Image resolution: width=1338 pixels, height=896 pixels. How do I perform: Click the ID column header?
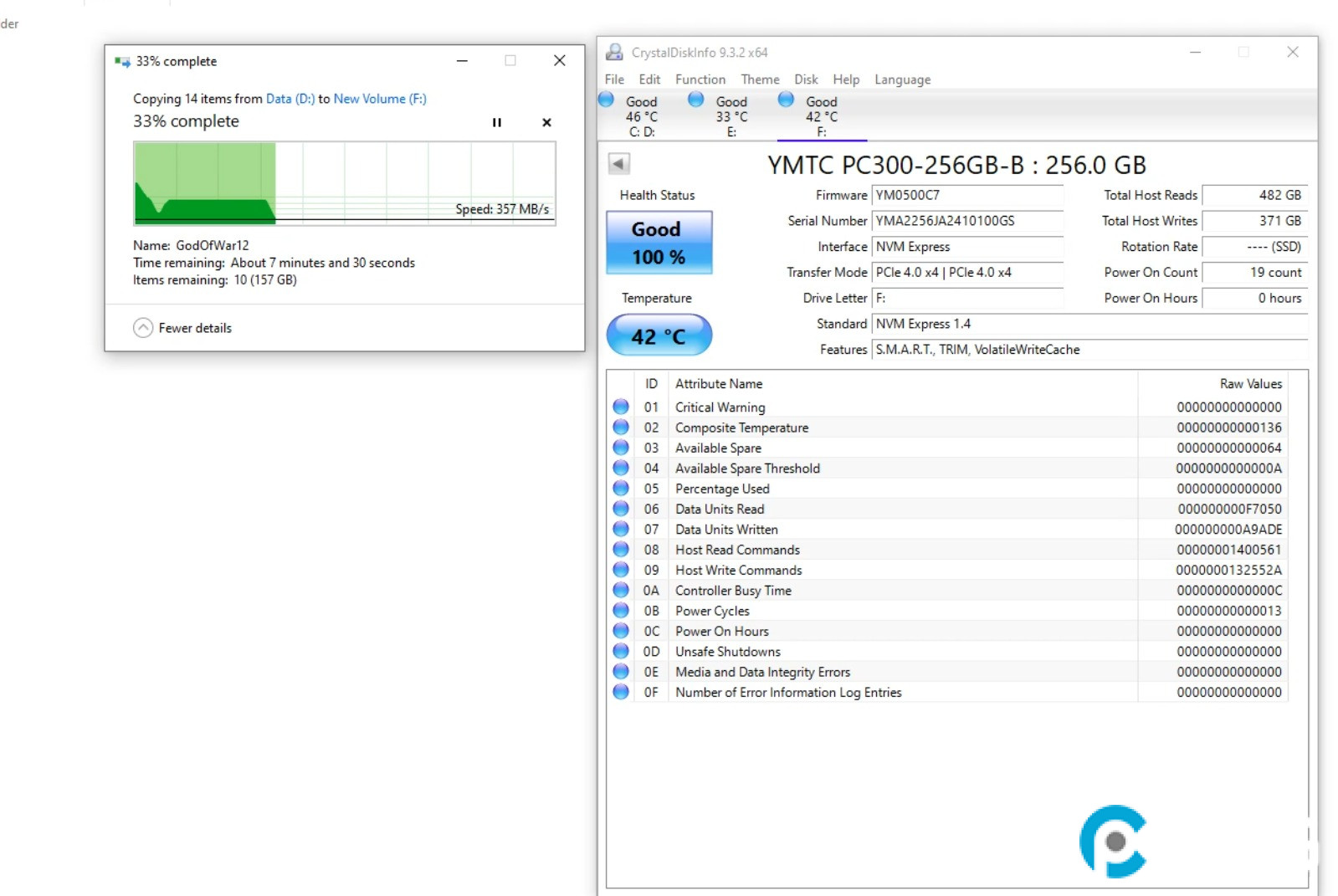(651, 384)
